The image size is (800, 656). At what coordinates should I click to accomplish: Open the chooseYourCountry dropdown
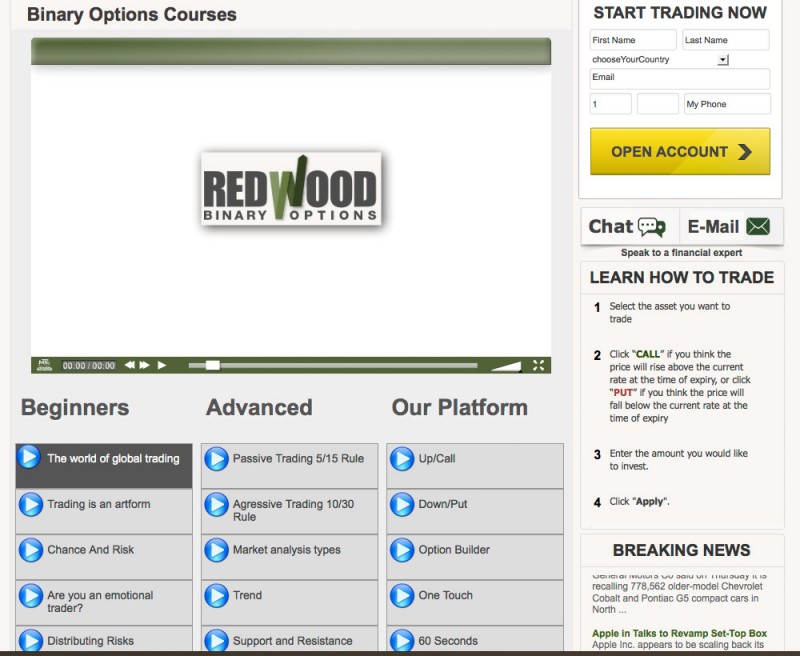pos(723,60)
